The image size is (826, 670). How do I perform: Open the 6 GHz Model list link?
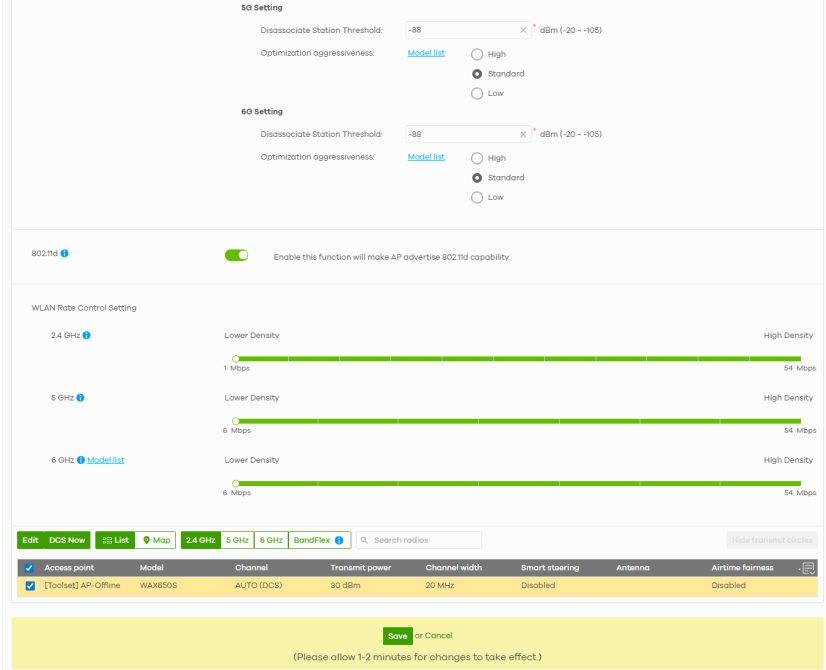(x=106, y=460)
